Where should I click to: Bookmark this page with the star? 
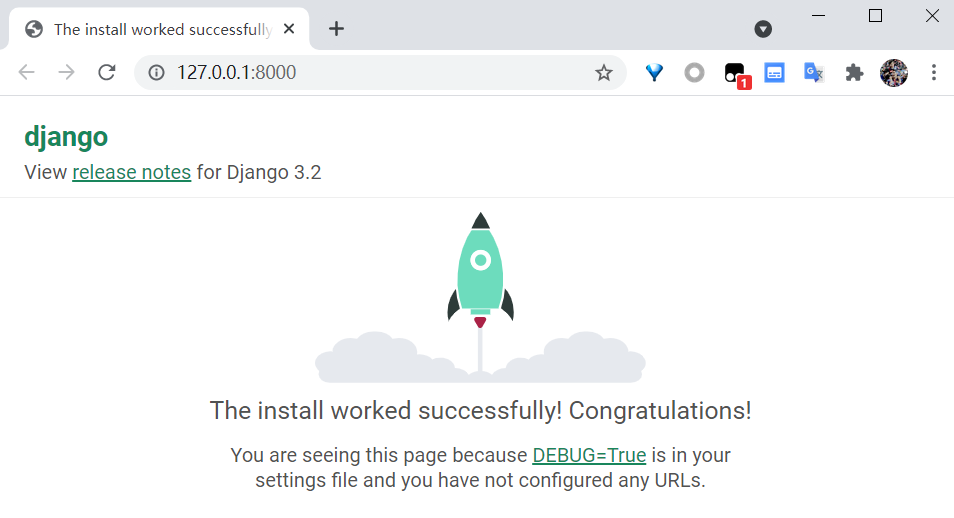[604, 73]
